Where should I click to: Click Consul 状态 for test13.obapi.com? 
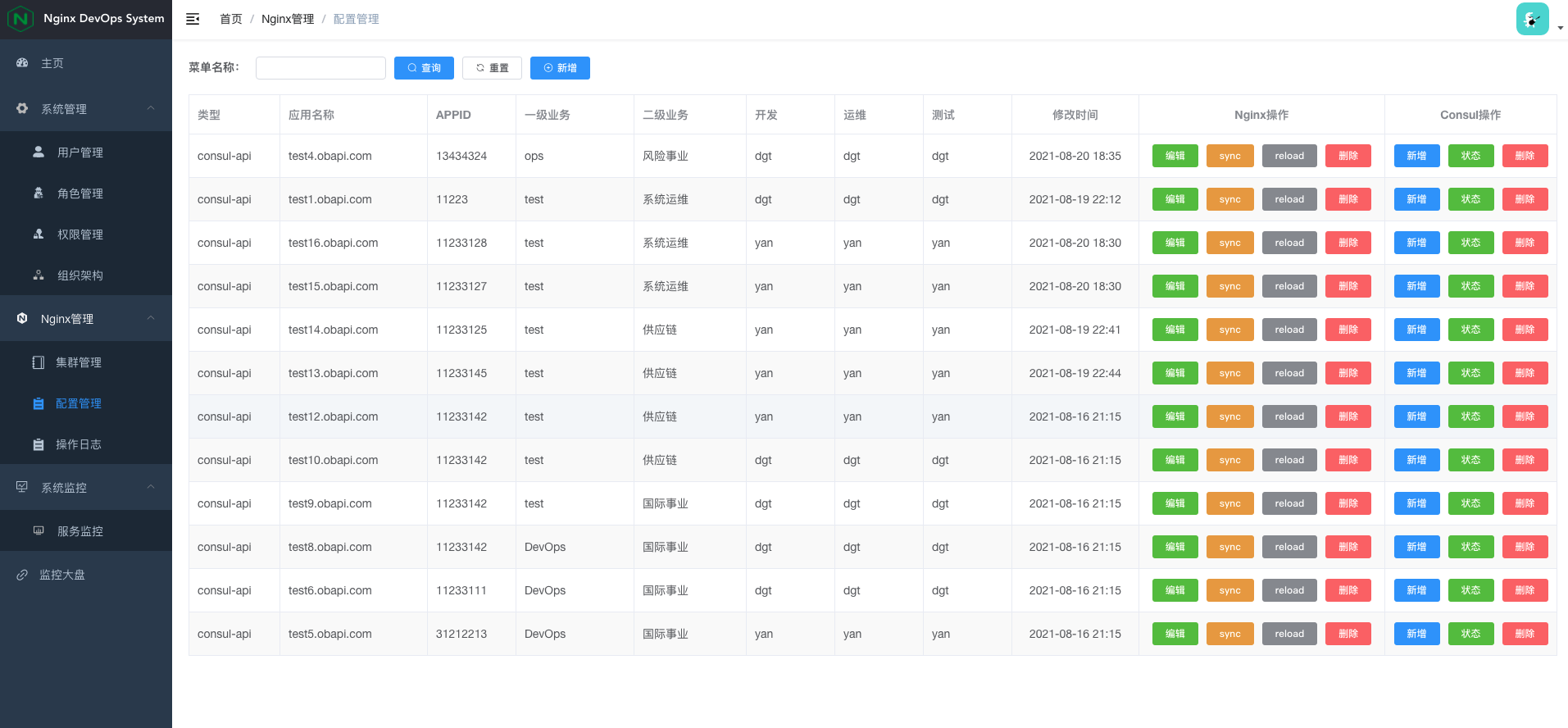click(x=1470, y=373)
